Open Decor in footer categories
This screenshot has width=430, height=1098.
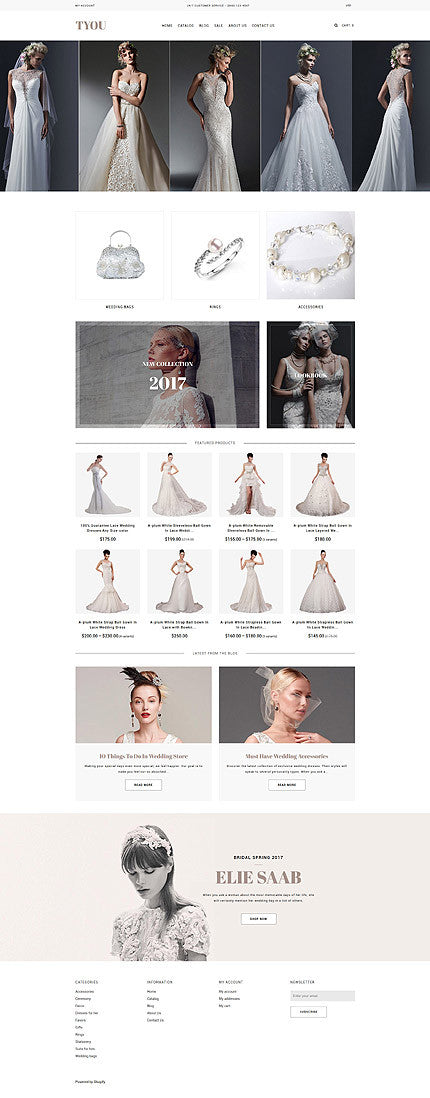[x=80, y=1006]
